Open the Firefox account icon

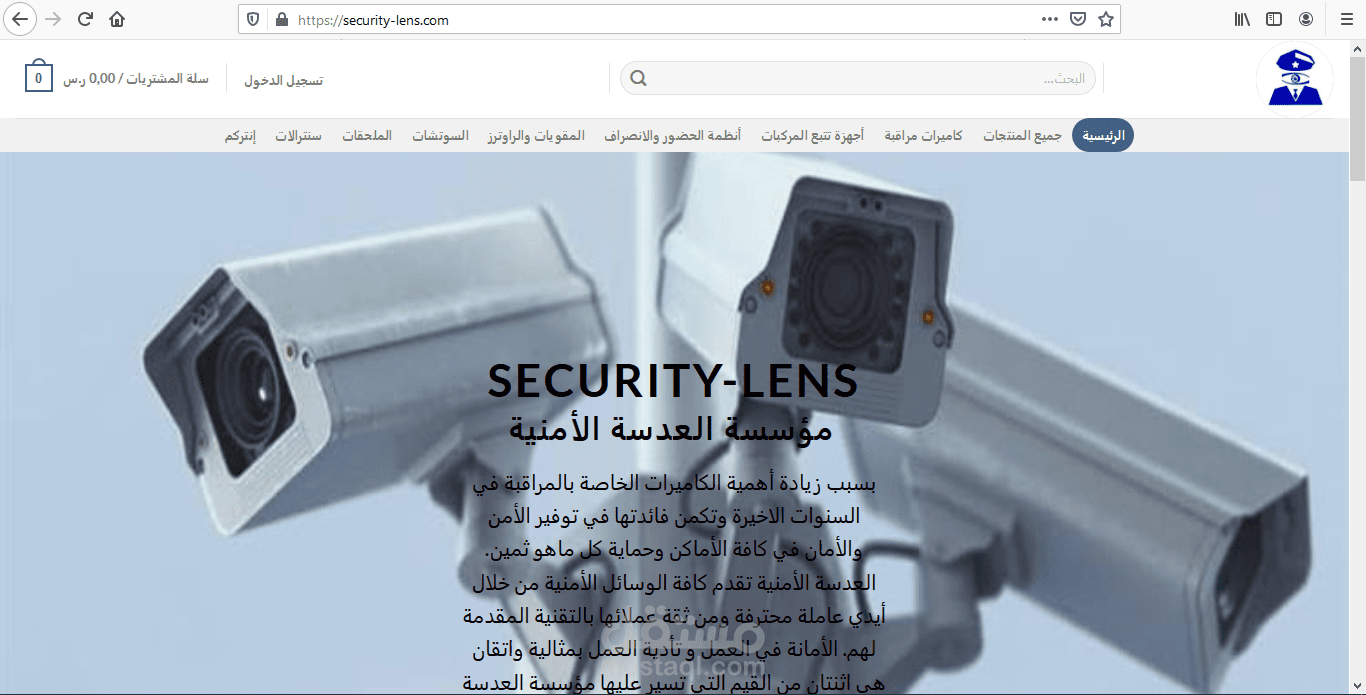pos(1306,19)
